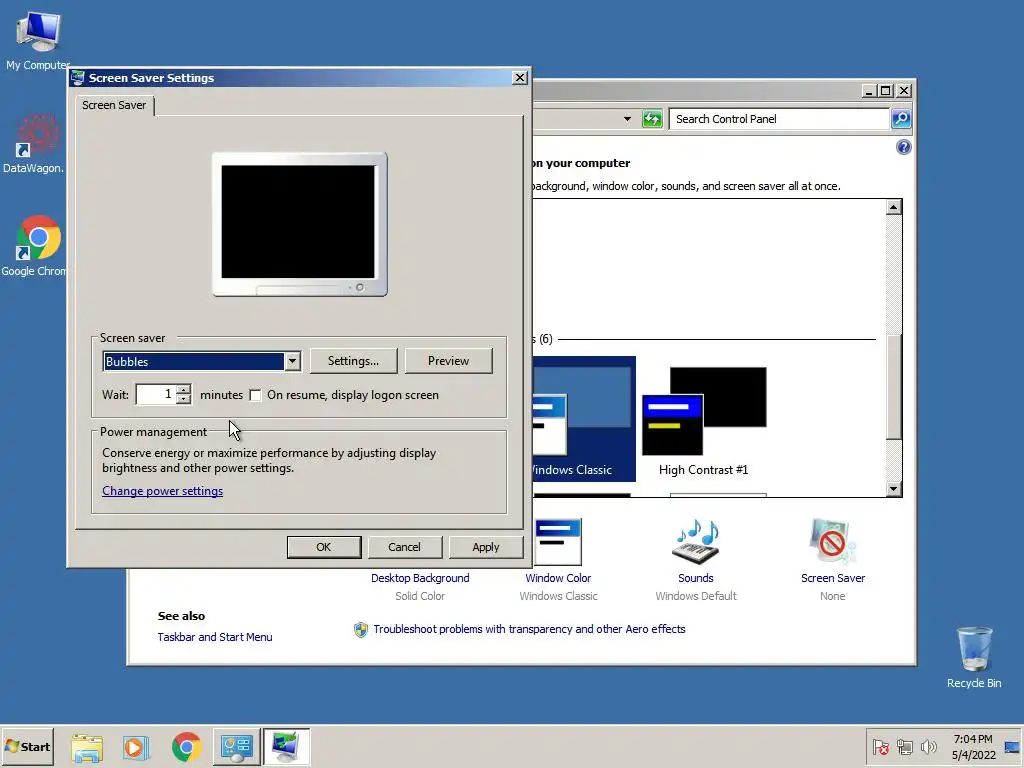Click the Wait minutes input field

click(156, 394)
